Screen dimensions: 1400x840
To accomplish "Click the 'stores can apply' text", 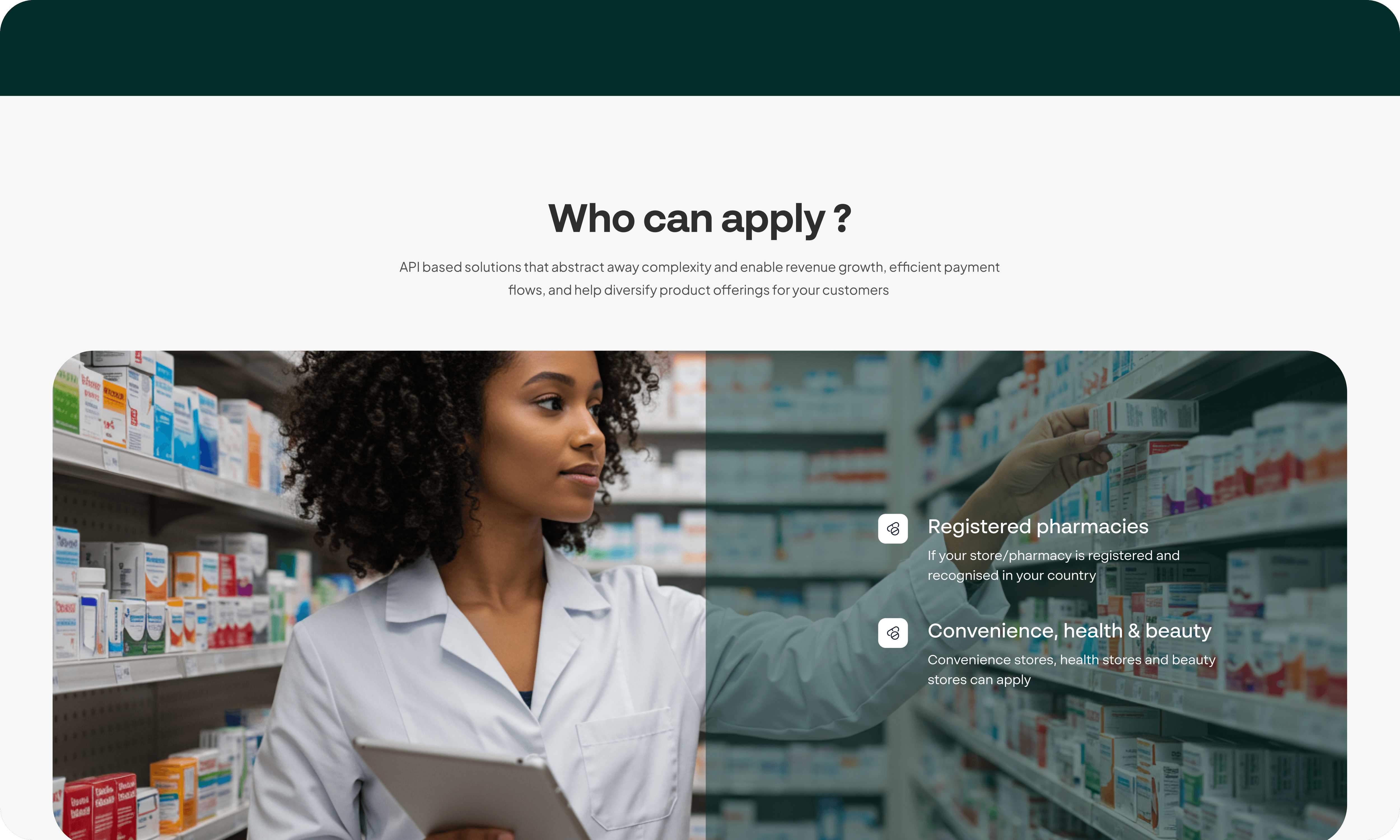I will point(979,680).
